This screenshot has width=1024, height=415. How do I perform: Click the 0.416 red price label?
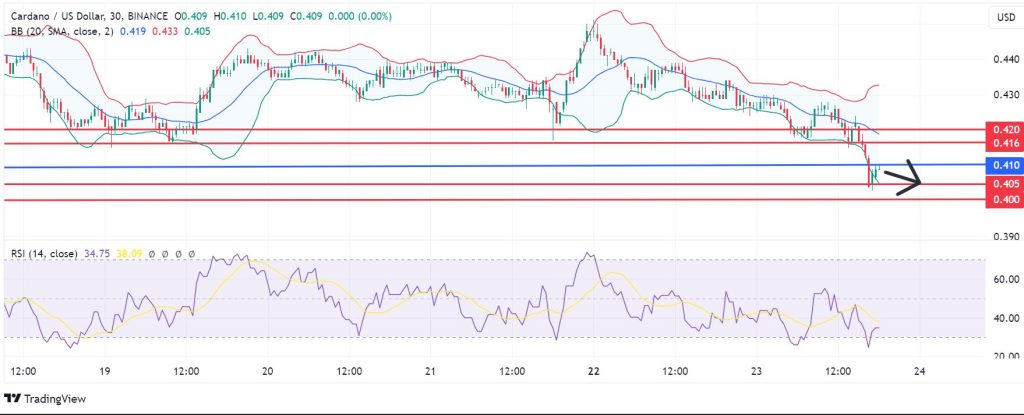point(1003,144)
